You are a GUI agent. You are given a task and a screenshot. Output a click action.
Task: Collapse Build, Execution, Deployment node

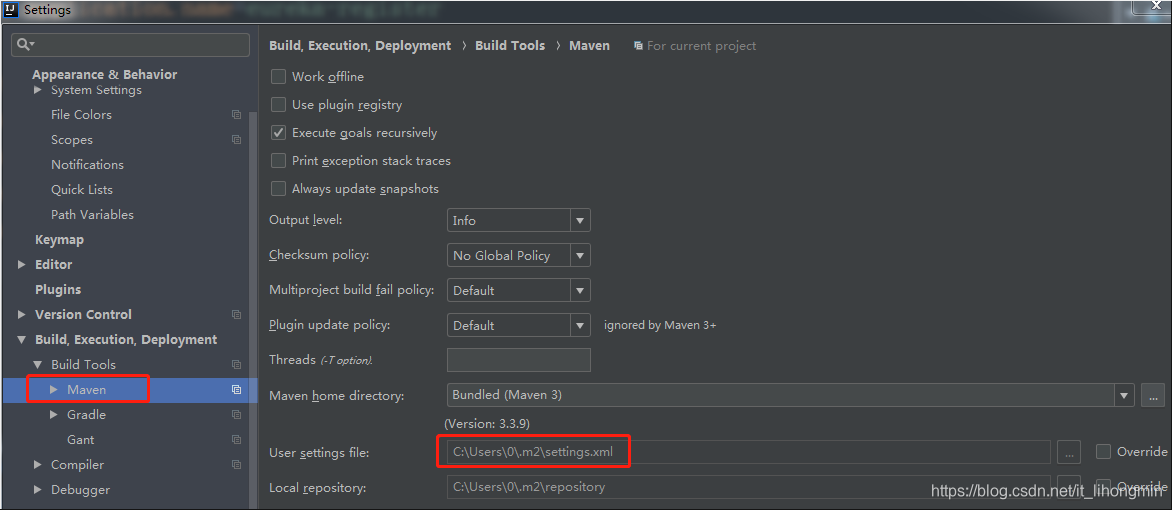pos(21,340)
